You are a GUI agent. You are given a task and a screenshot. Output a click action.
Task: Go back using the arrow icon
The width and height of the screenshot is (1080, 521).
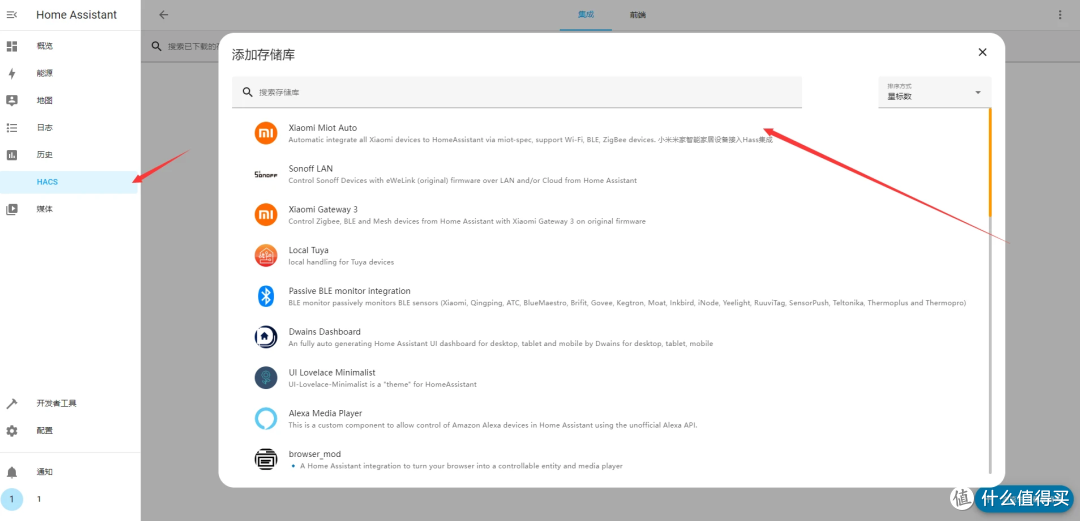163,14
